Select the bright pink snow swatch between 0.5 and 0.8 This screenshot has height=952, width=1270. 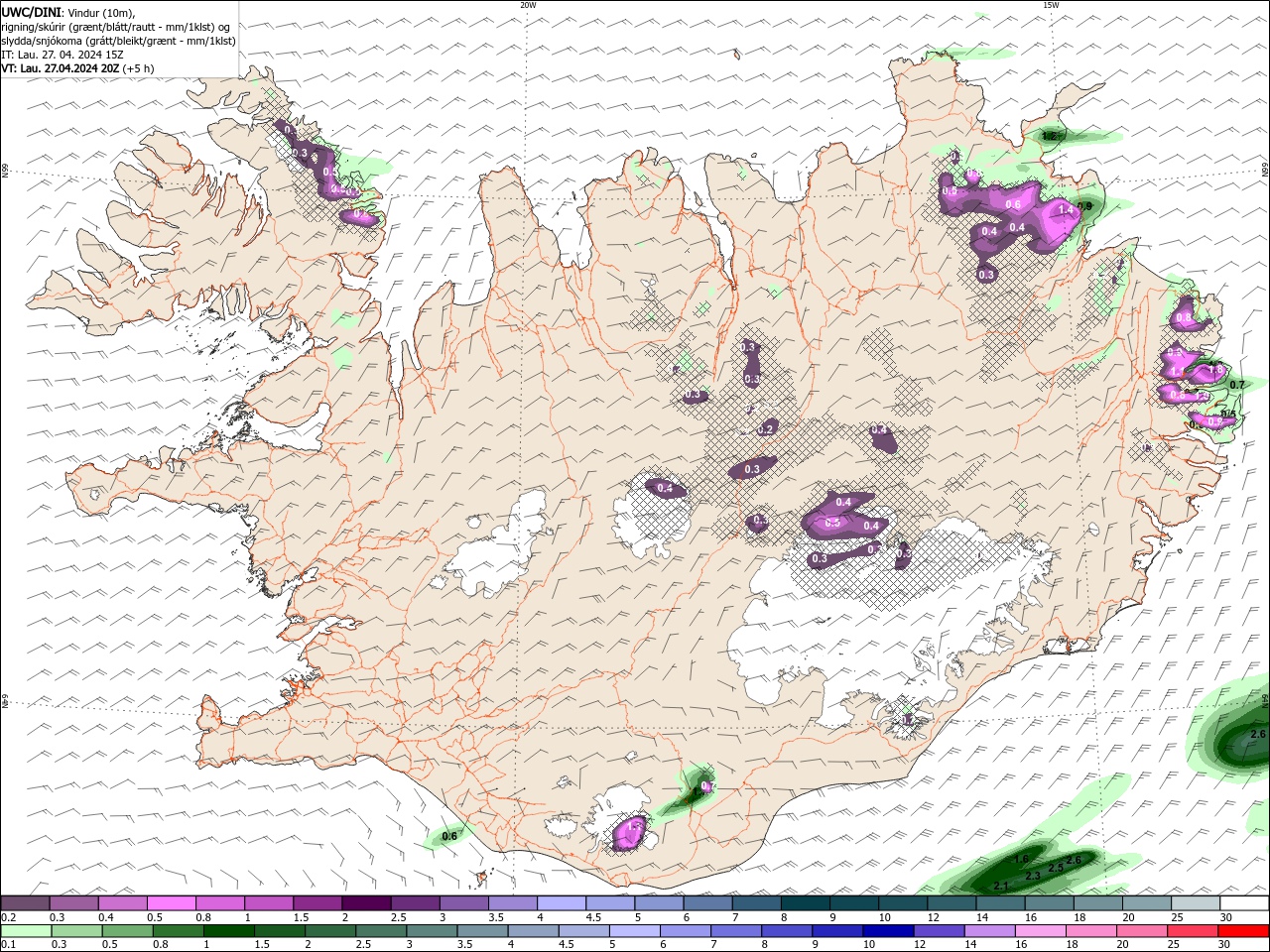click(171, 903)
